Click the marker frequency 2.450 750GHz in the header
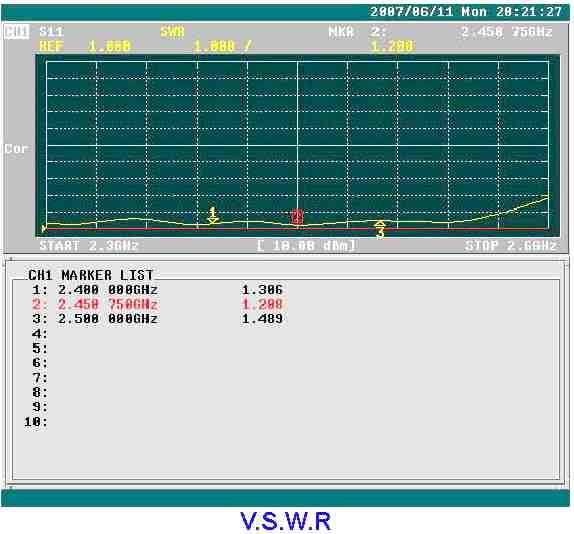The width and height of the screenshot is (574, 534). (507, 32)
